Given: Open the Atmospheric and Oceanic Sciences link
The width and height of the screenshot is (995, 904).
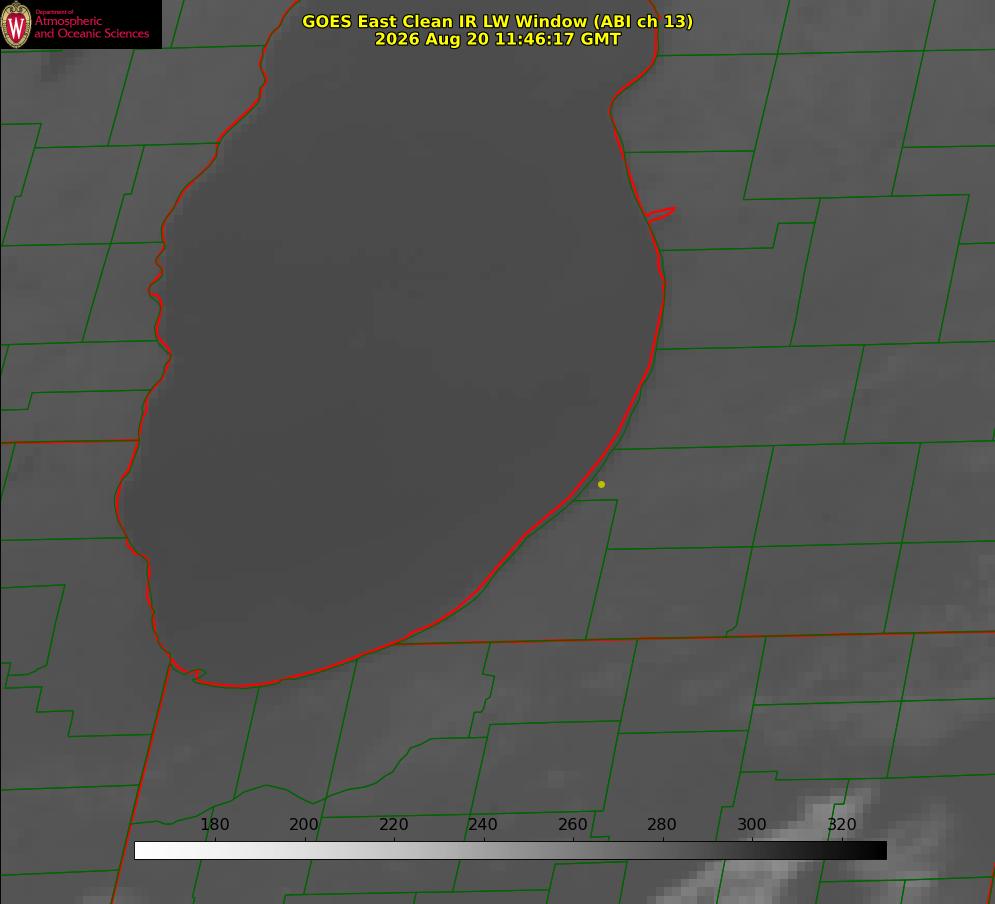Looking at the screenshot, I should [x=92, y=27].
